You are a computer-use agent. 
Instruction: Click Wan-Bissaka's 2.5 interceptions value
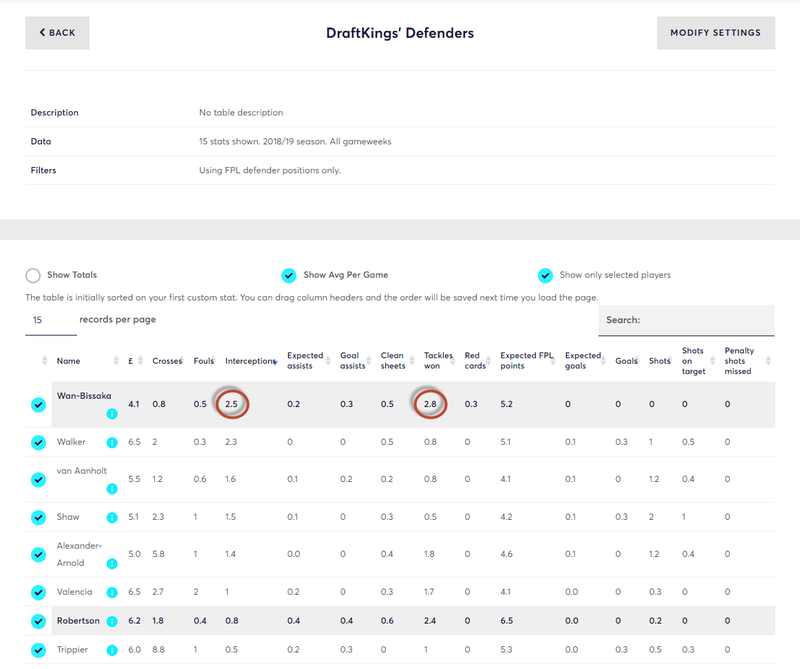click(x=231, y=404)
